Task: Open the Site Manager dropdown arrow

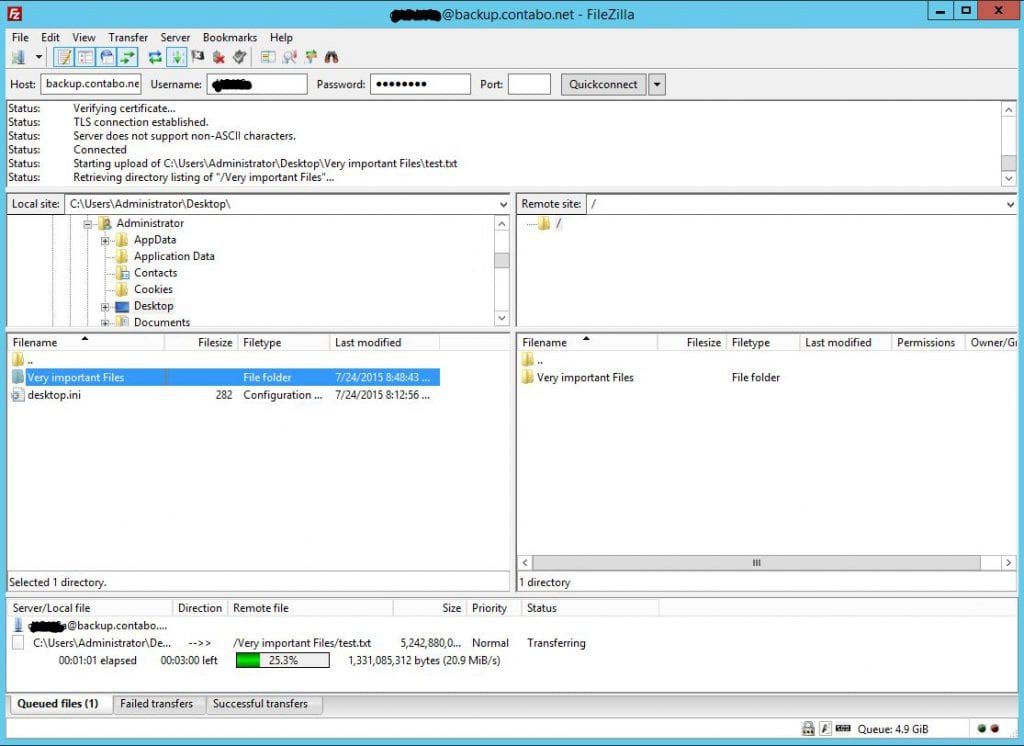Action: [39, 57]
